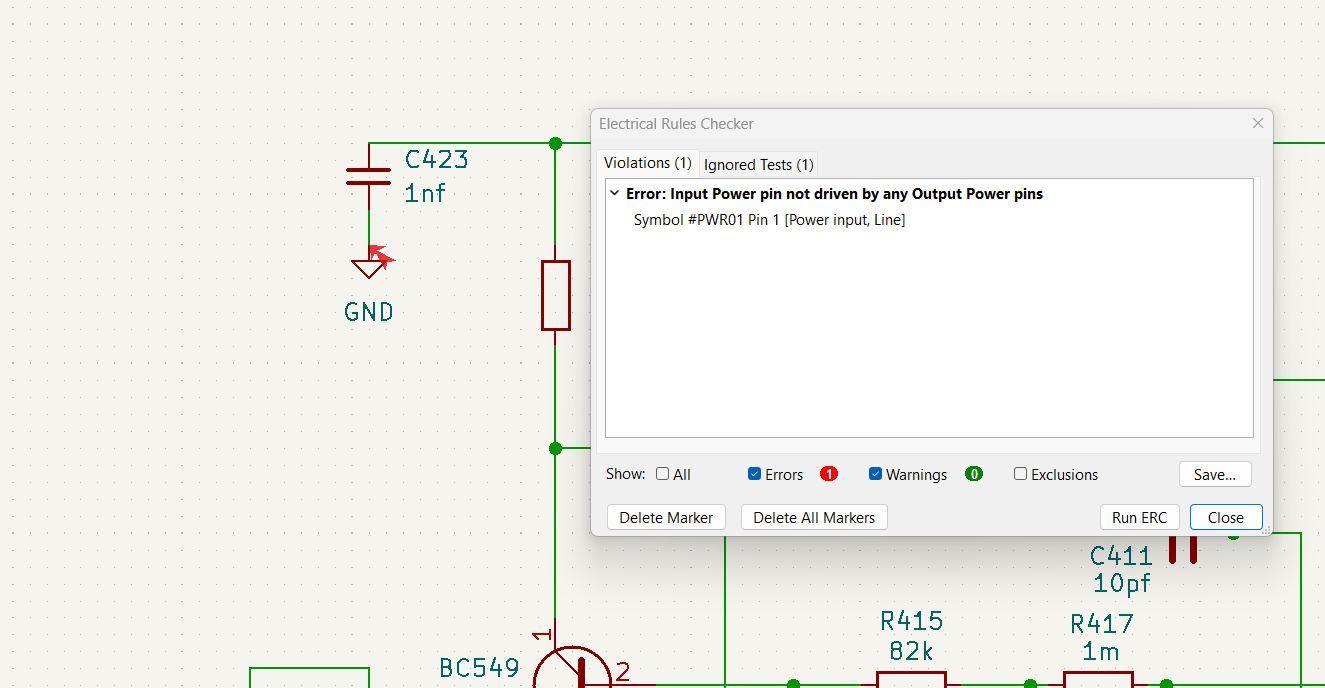Click the red error count badge
Image resolution: width=1325 pixels, height=688 pixels.
pos(828,474)
